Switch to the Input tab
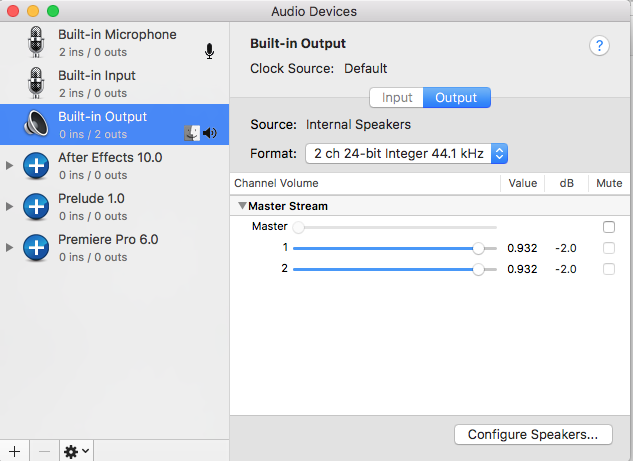This screenshot has height=461, width=633. click(397, 98)
